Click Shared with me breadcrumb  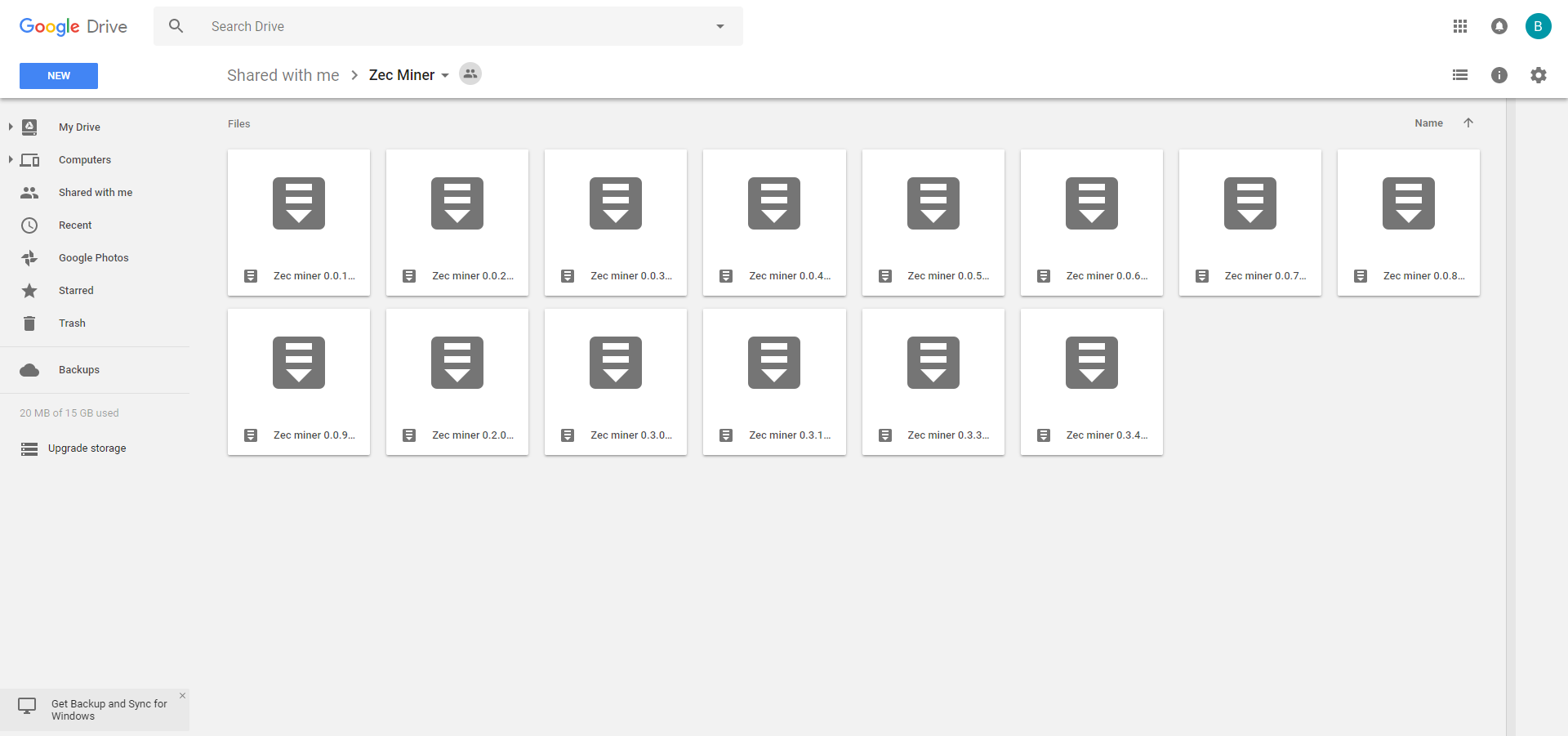click(283, 75)
